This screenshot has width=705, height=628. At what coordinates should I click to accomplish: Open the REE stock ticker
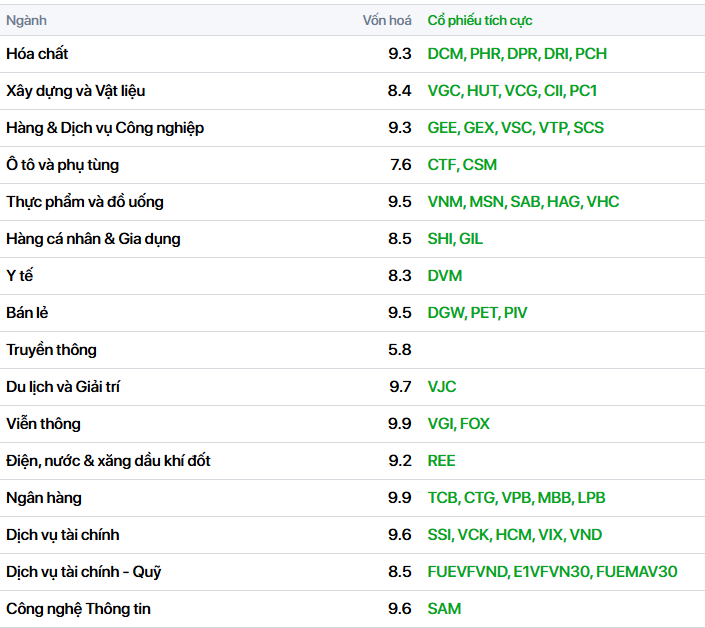click(441, 461)
